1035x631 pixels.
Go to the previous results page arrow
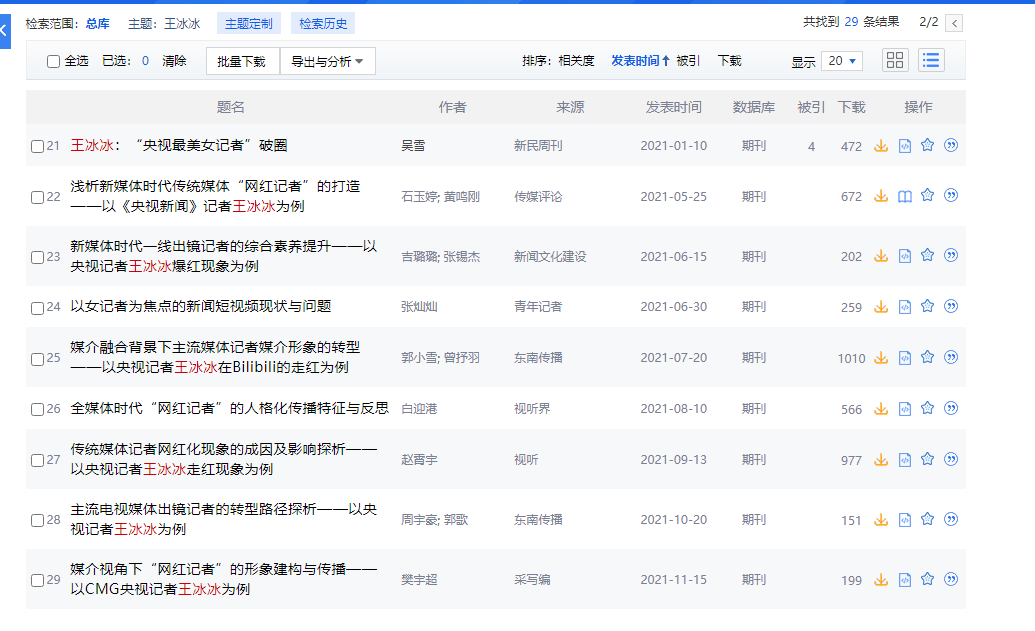(954, 23)
